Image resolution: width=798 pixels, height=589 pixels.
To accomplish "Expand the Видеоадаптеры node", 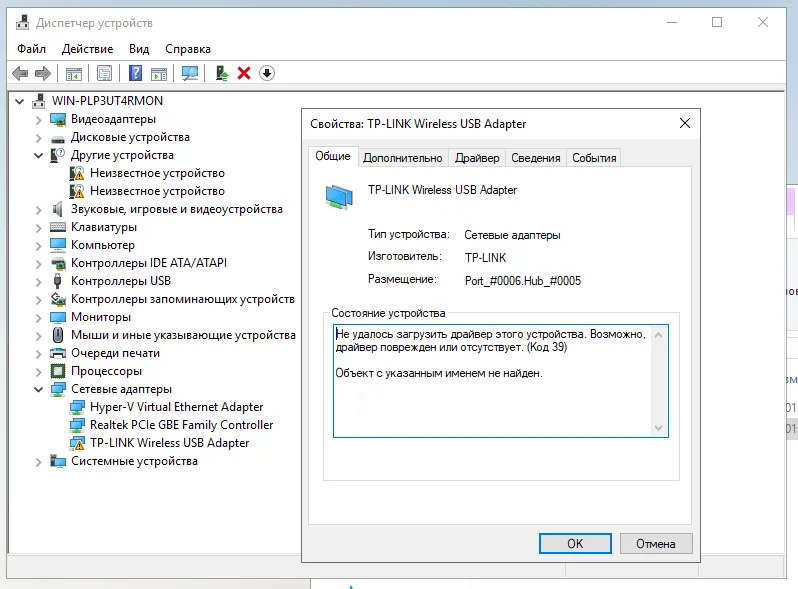I will (39, 120).
